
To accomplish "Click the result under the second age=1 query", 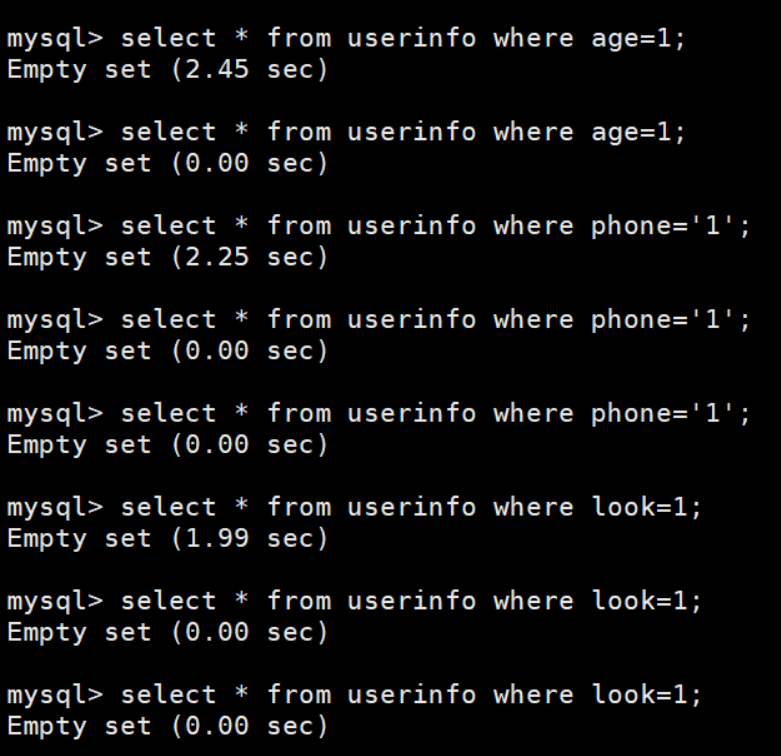I will pyautogui.click(x=167, y=163).
